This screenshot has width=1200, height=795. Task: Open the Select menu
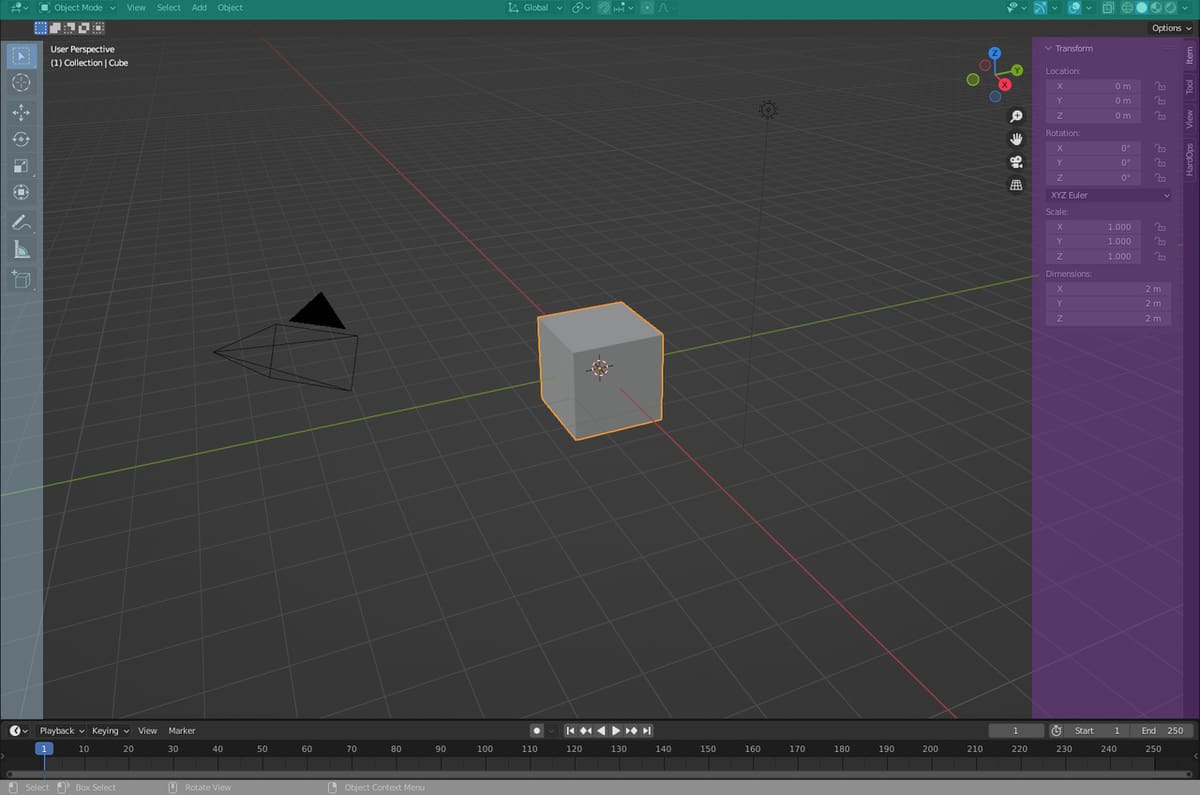169,8
